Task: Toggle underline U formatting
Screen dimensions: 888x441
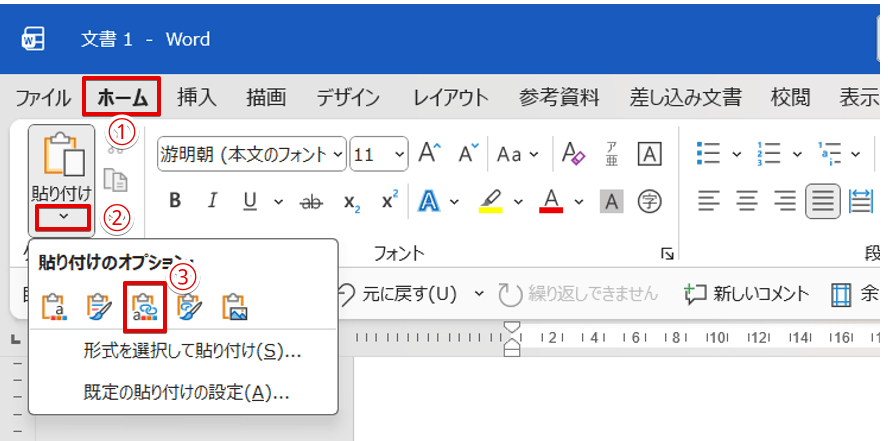Action: [250, 200]
